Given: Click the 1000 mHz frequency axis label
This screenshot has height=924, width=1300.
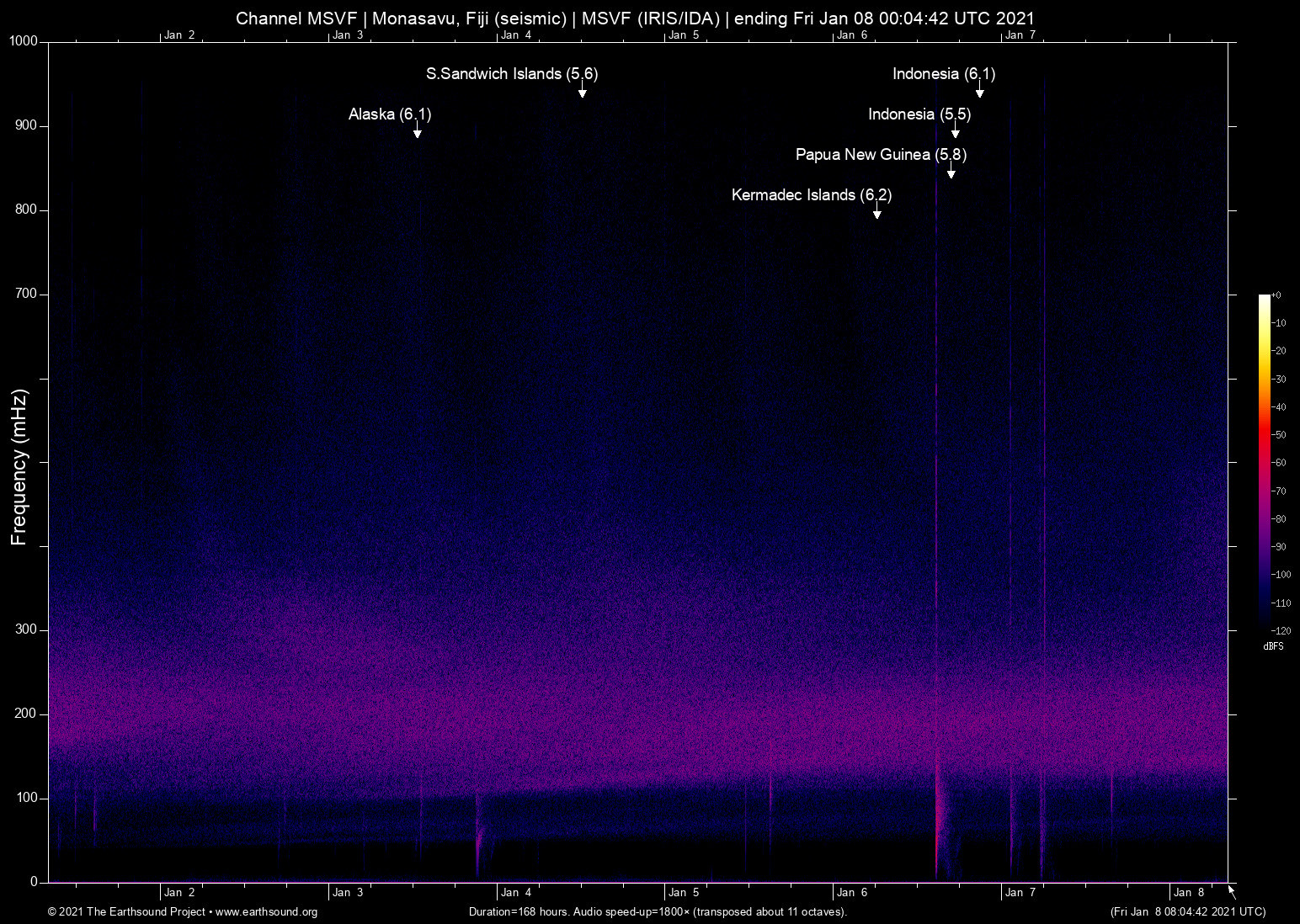Looking at the screenshot, I should pos(23,41).
